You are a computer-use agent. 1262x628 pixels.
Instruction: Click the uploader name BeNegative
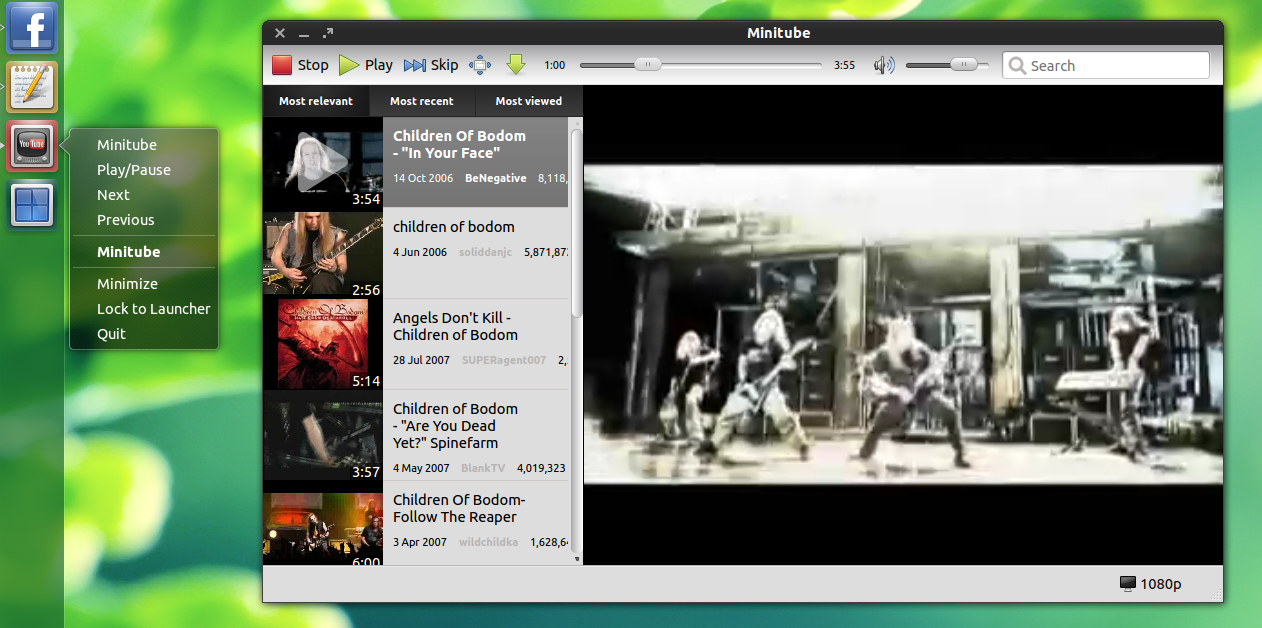point(496,178)
